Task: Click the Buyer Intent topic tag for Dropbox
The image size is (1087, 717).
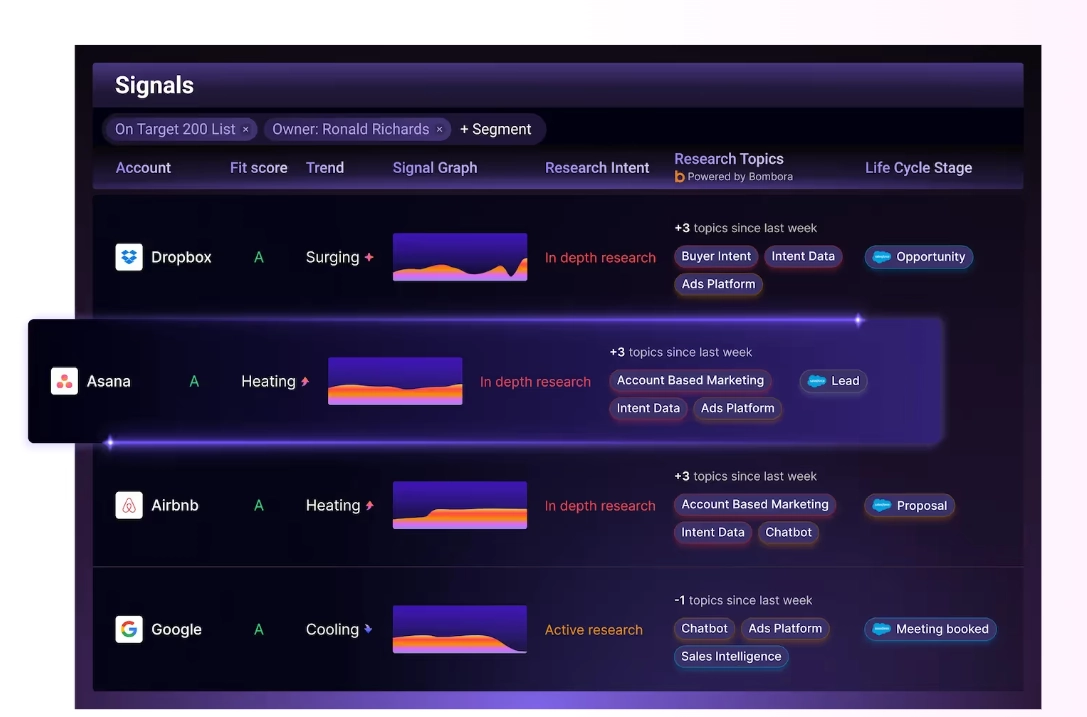Action: pos(715,257)
